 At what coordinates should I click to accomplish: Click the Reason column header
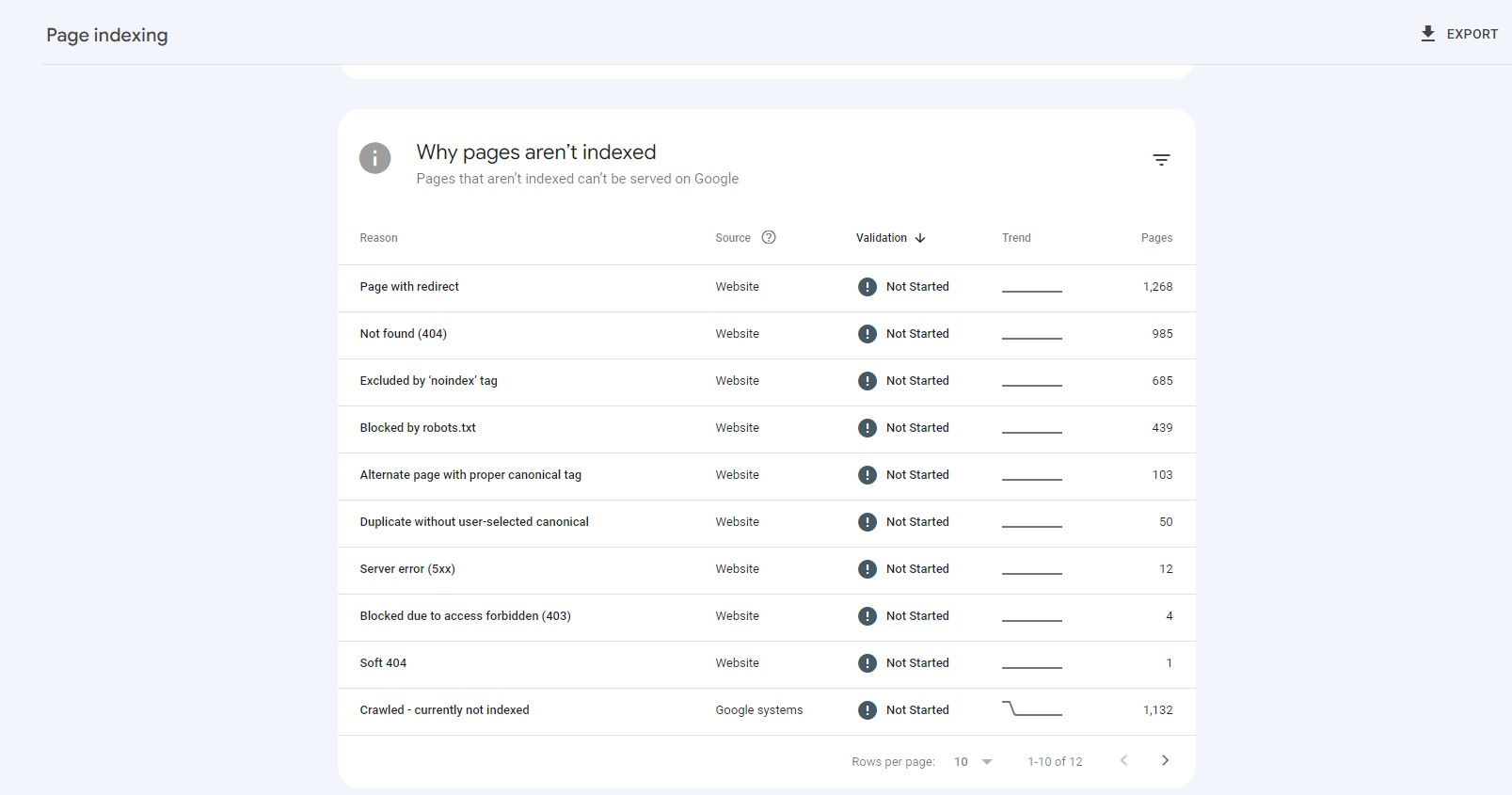pyautogui.click(x=378, y=238)
